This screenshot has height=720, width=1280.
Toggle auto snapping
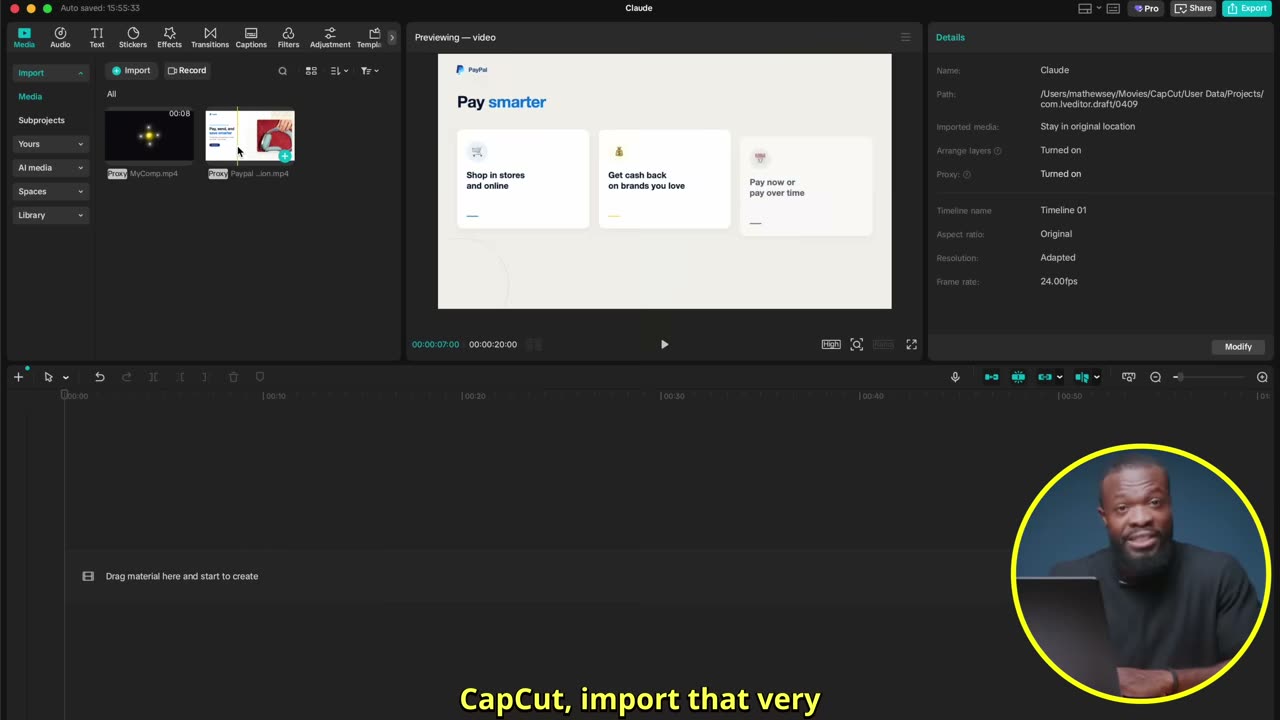pos(1018,377)
